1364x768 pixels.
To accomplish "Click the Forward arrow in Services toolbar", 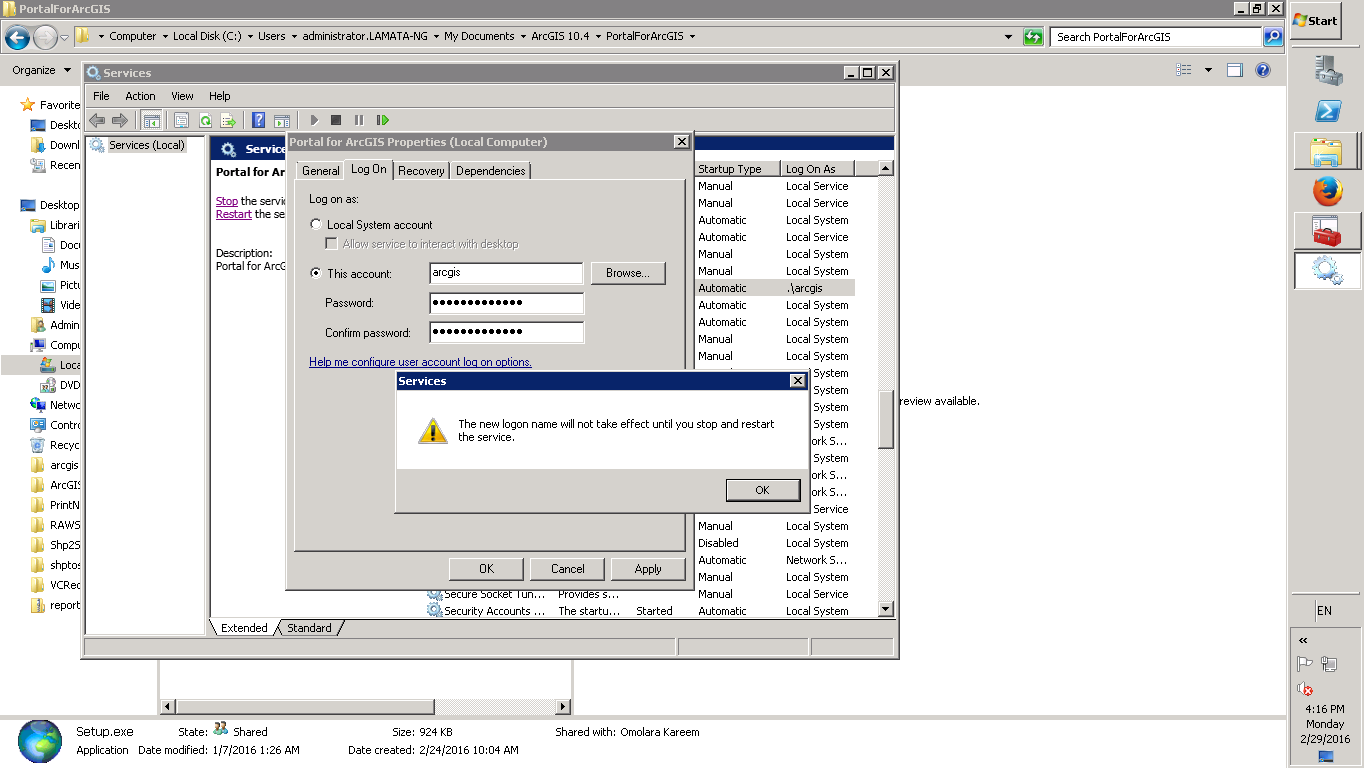I will (x=120, y=120).
